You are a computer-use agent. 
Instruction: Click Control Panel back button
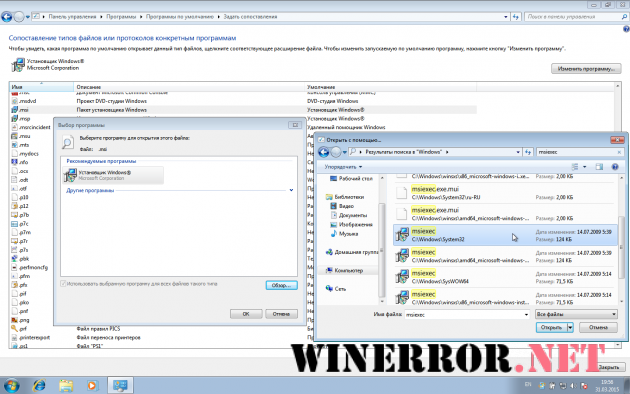[x=6, y=17]
